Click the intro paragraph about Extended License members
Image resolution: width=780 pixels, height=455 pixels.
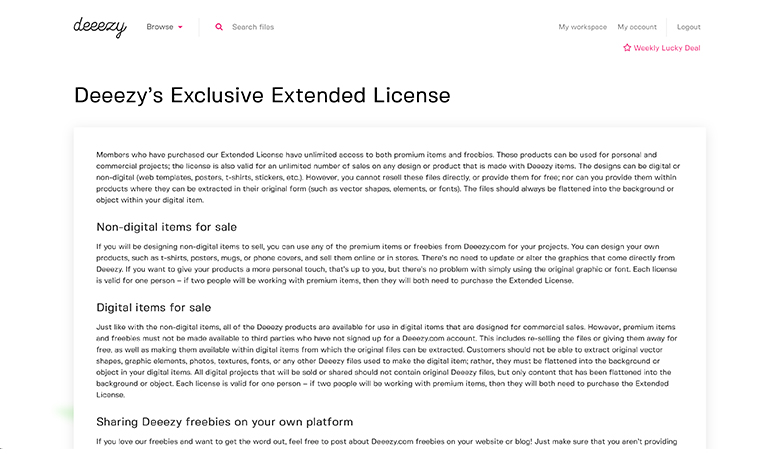[388, 178]
